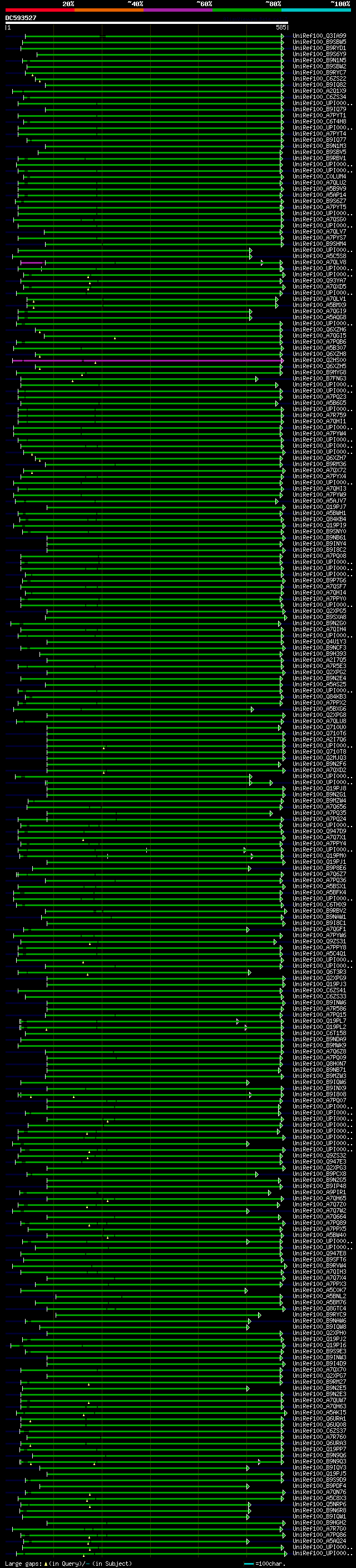The width and height of the screenshot is (356, 1568).
Task: Select the UniRef100_B9N1M3 label
Action: pyautogui.click(x=319, y=146)
